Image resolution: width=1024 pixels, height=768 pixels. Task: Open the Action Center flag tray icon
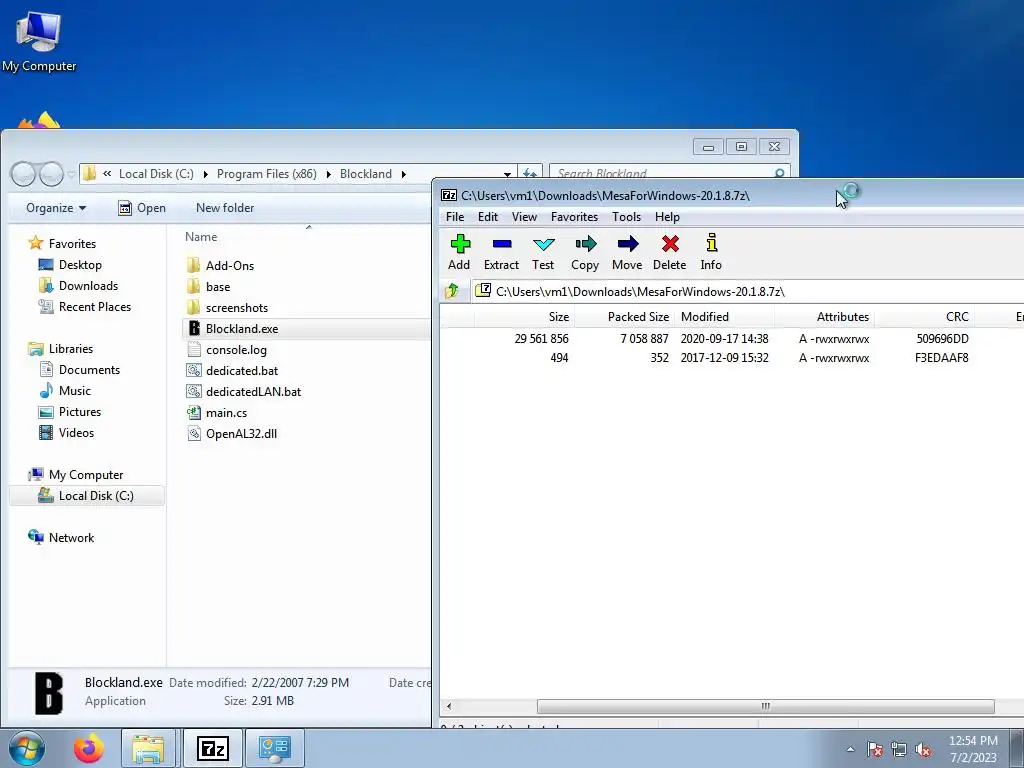pyautogui.click(x=875, y=750)
